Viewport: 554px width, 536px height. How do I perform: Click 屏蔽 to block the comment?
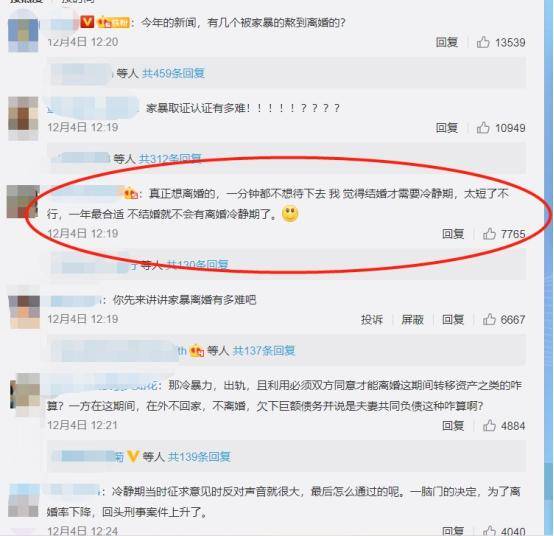click(x=412, y=320)
